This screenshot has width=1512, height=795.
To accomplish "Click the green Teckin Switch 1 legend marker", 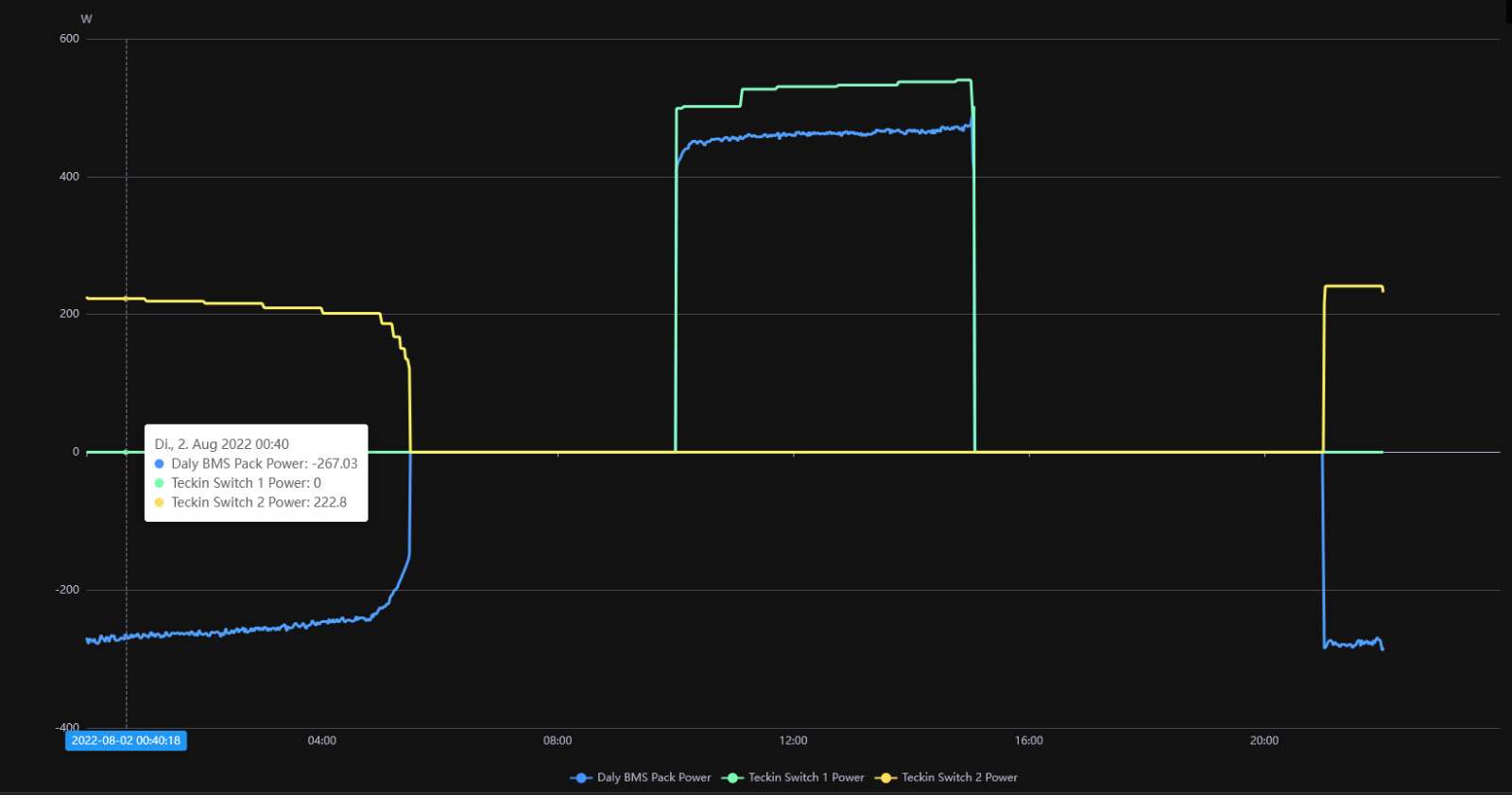I will pyautogui.click(x=732, y=778).
